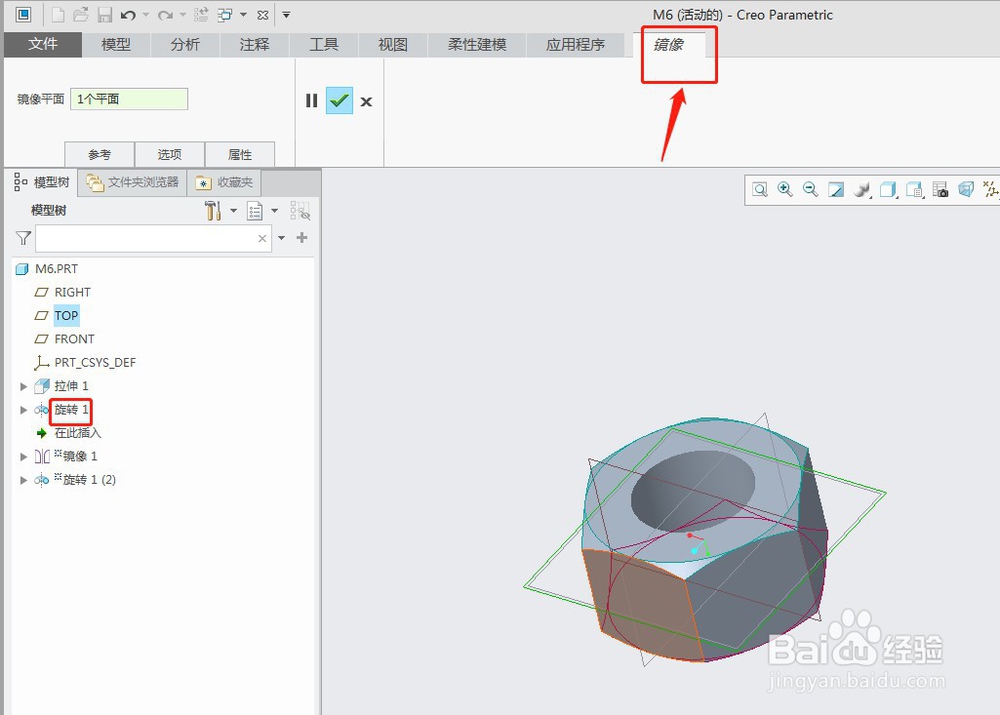The width and height of the screenshot is (1000, 715).
Task: Open the 参考 panel tab
Action: (x=99, y=154)
